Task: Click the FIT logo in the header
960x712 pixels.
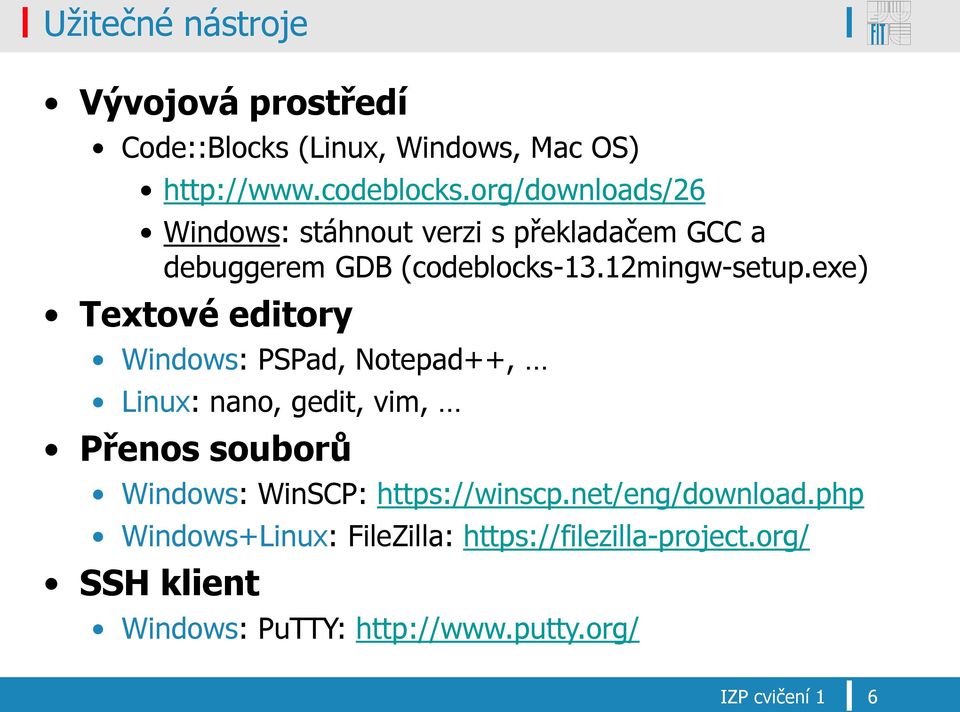Action: pyautogui.click(x=888, y=23)
